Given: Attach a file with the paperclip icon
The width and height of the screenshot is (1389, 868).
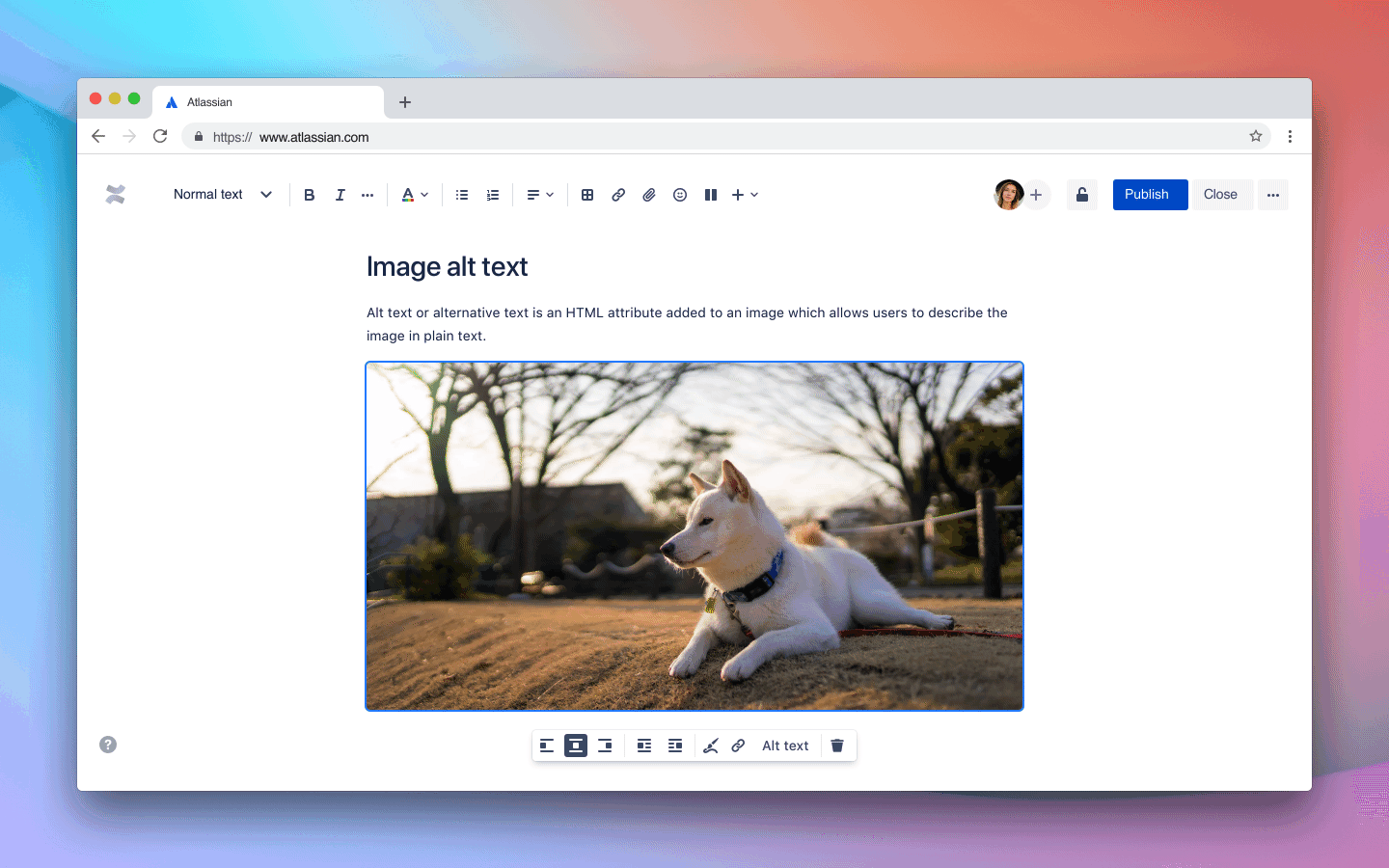Looking at the screenshot, I should (x=649, y=195).
